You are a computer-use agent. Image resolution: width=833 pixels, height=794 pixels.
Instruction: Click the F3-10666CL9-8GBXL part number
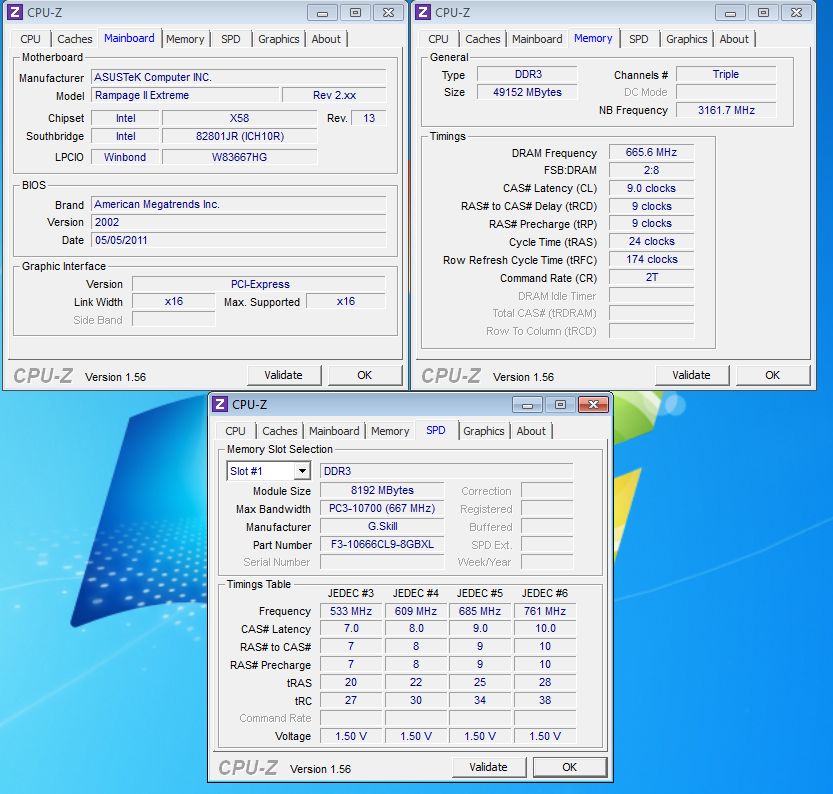[382, 544]
